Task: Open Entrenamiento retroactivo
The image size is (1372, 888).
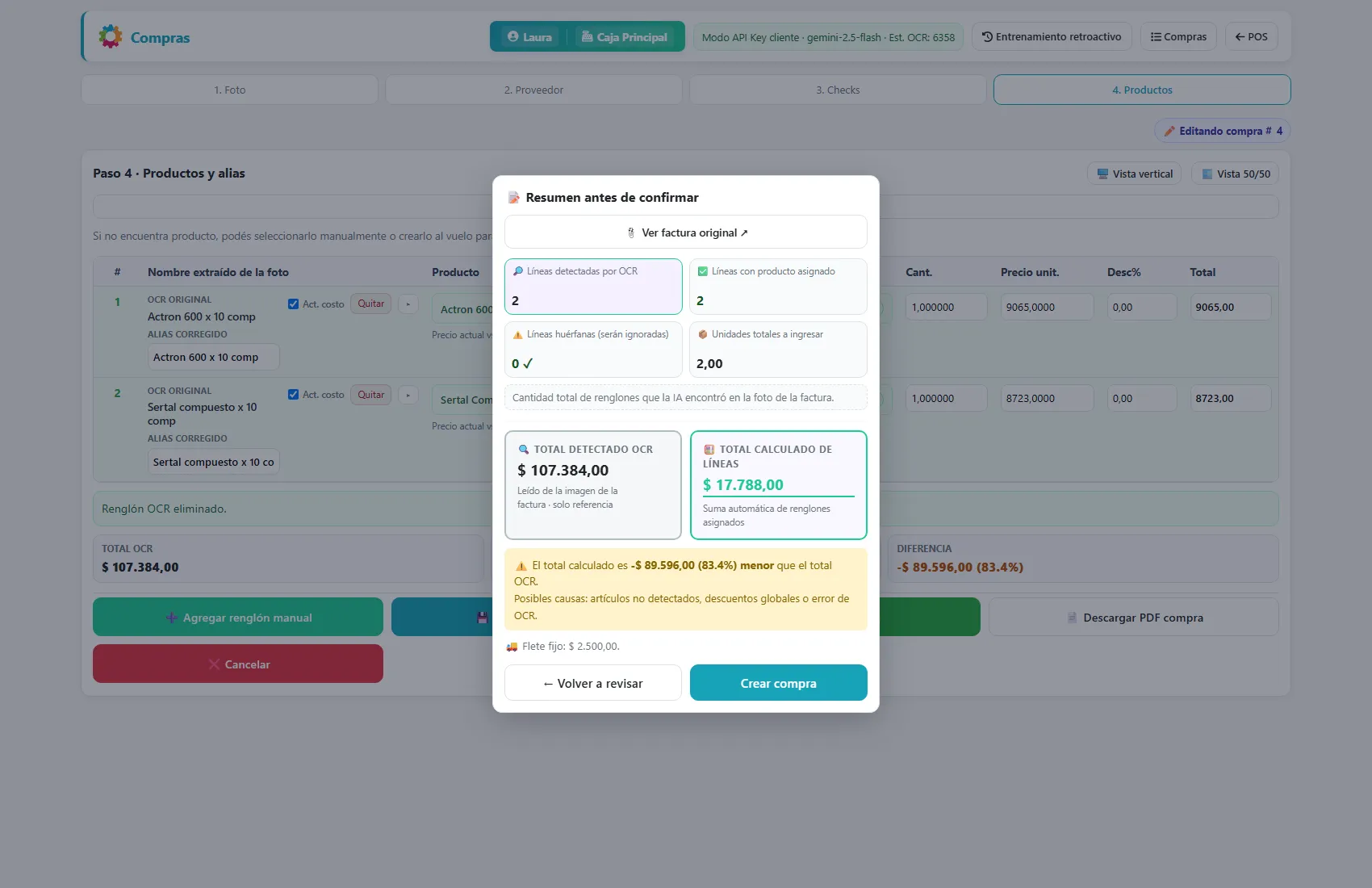Action: pos(1052,36)
